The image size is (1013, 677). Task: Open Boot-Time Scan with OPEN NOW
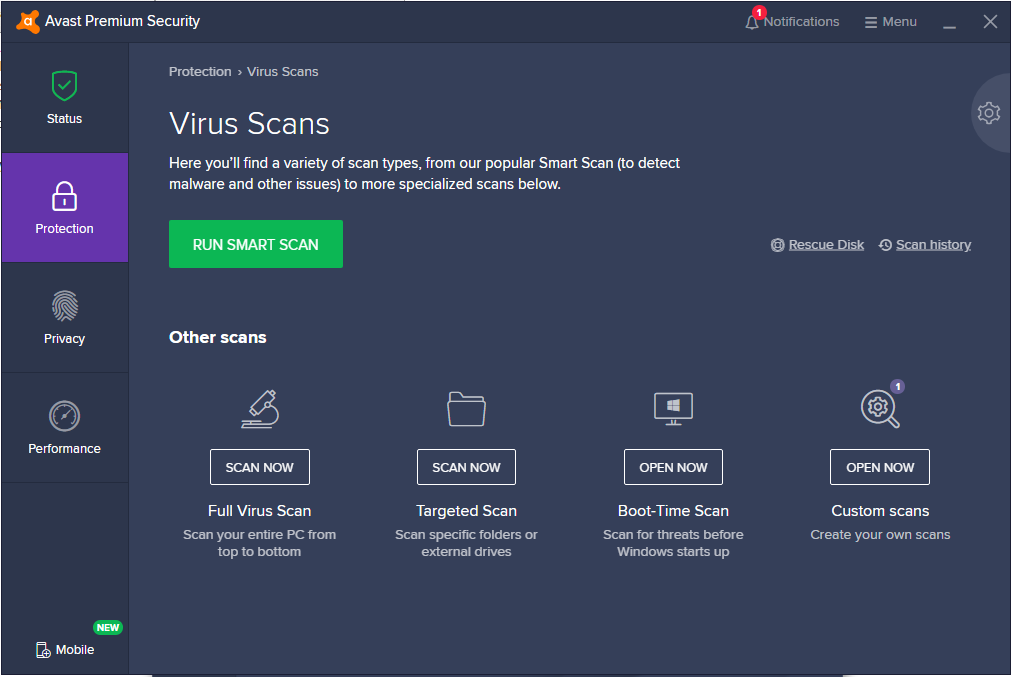673,467
